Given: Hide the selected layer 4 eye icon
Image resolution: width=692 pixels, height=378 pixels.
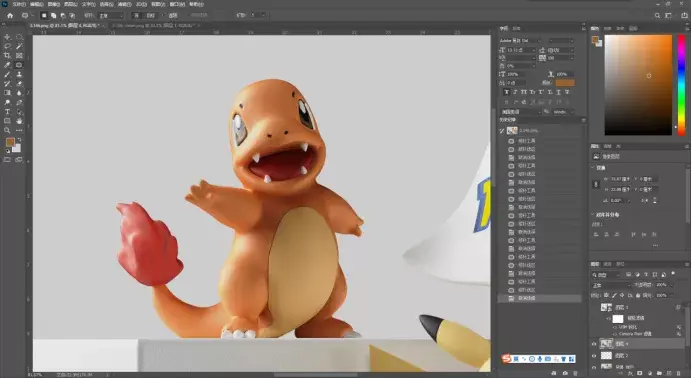Looking at the screenshot, I should pyautogui.click(x=594, y=344).
